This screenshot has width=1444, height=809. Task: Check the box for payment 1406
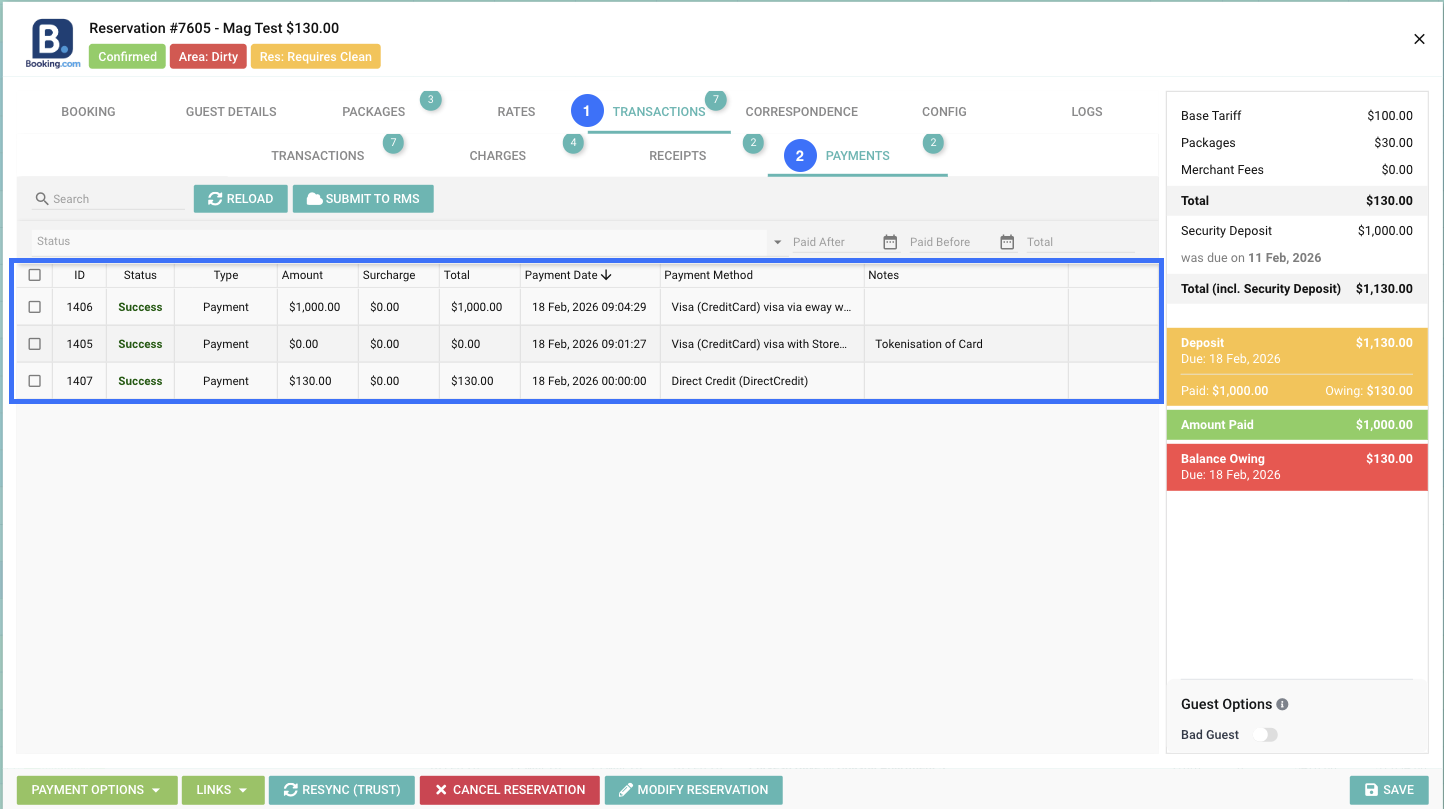click(35, 307)
